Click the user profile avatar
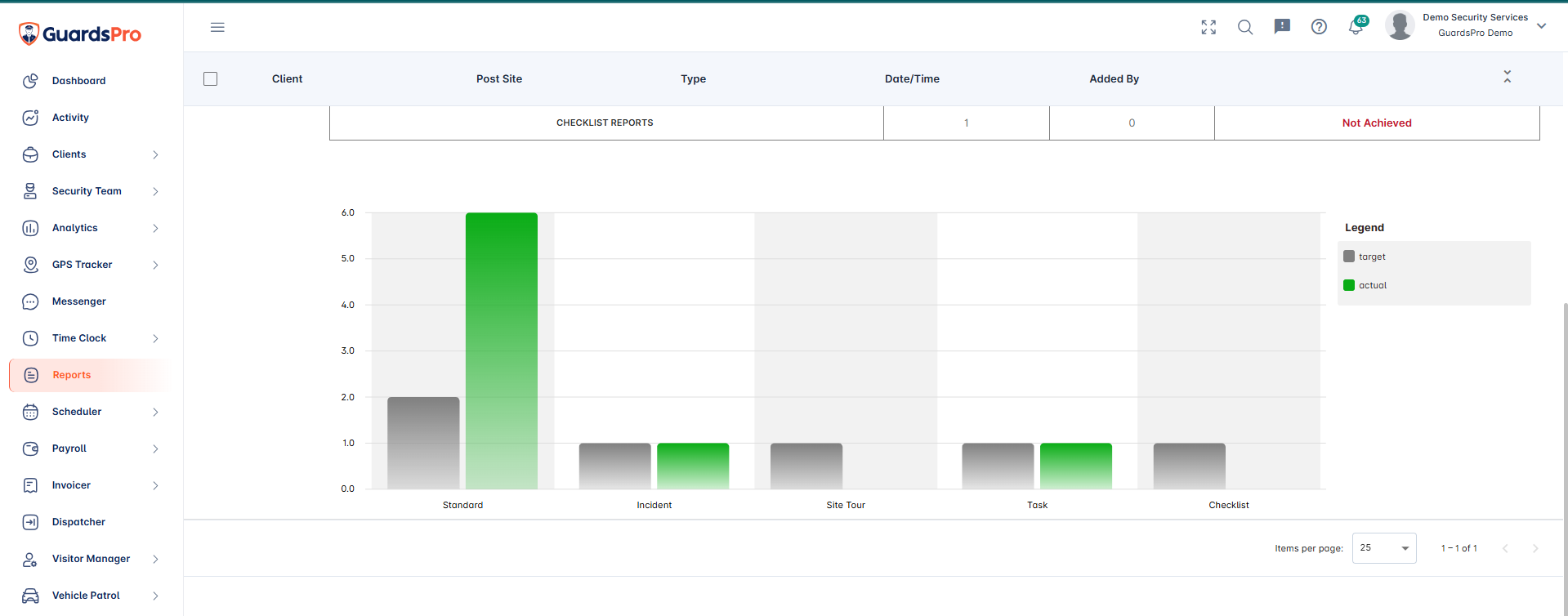Screen dimensions: 1568x616 (x=1400, y=26)
